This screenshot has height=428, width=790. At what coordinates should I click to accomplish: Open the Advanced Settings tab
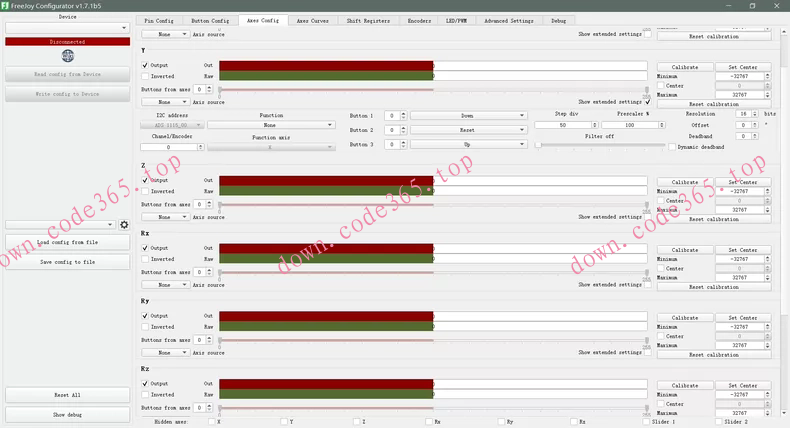coord(508,21)
